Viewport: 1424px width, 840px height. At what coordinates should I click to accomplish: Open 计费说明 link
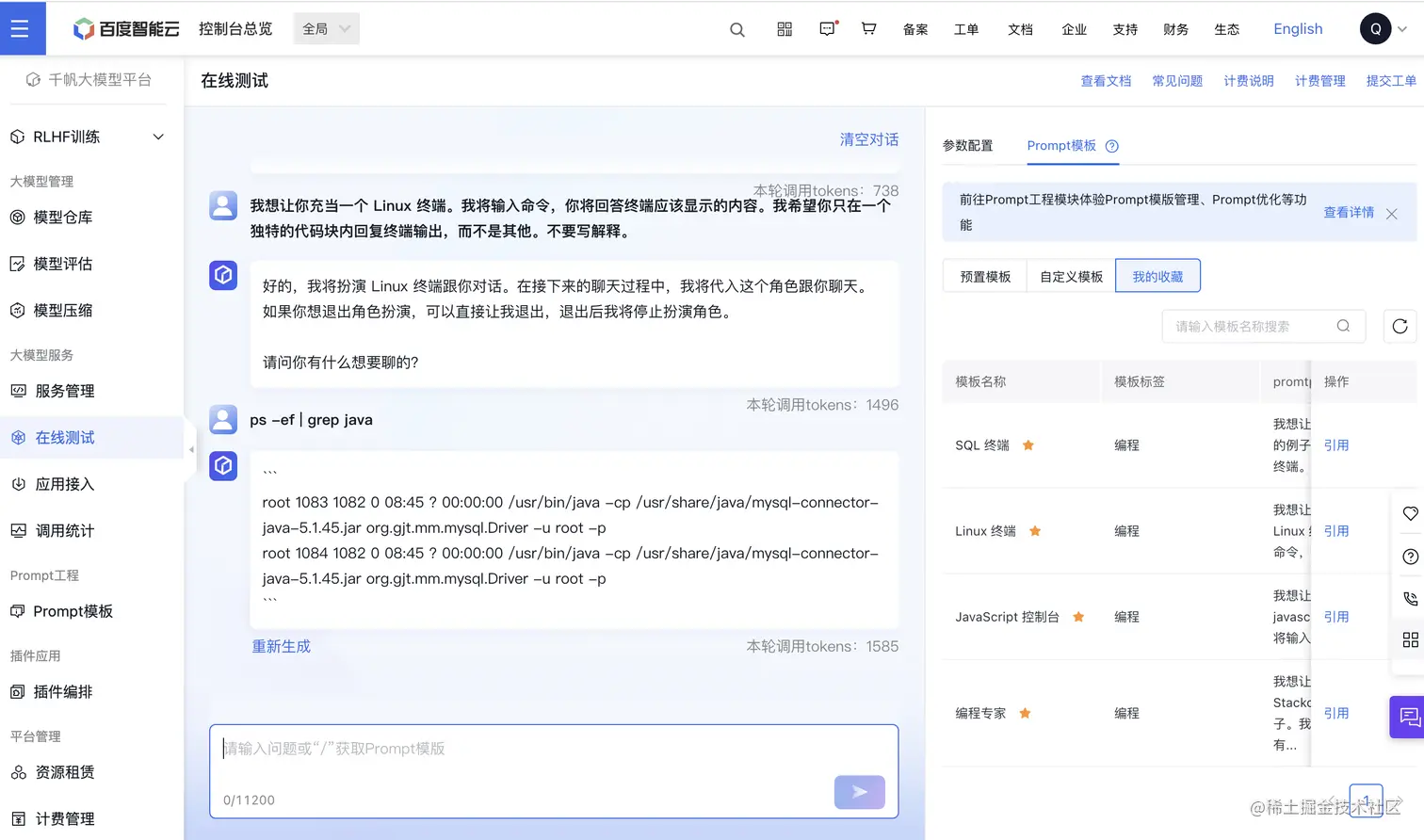tap(1249, 81)
